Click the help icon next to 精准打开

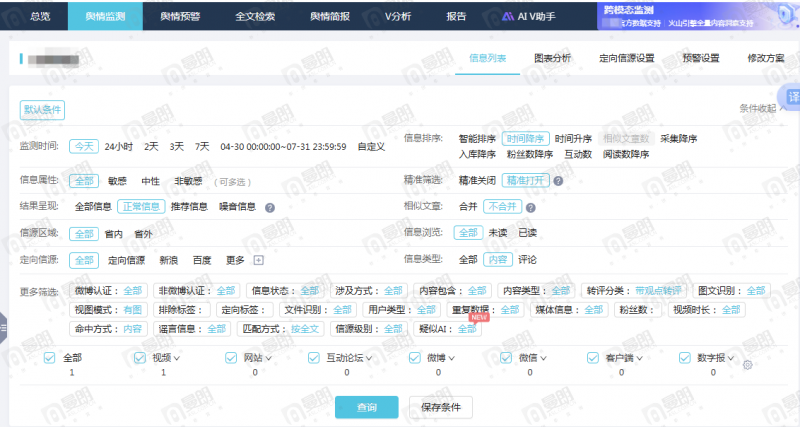[558, 181]
